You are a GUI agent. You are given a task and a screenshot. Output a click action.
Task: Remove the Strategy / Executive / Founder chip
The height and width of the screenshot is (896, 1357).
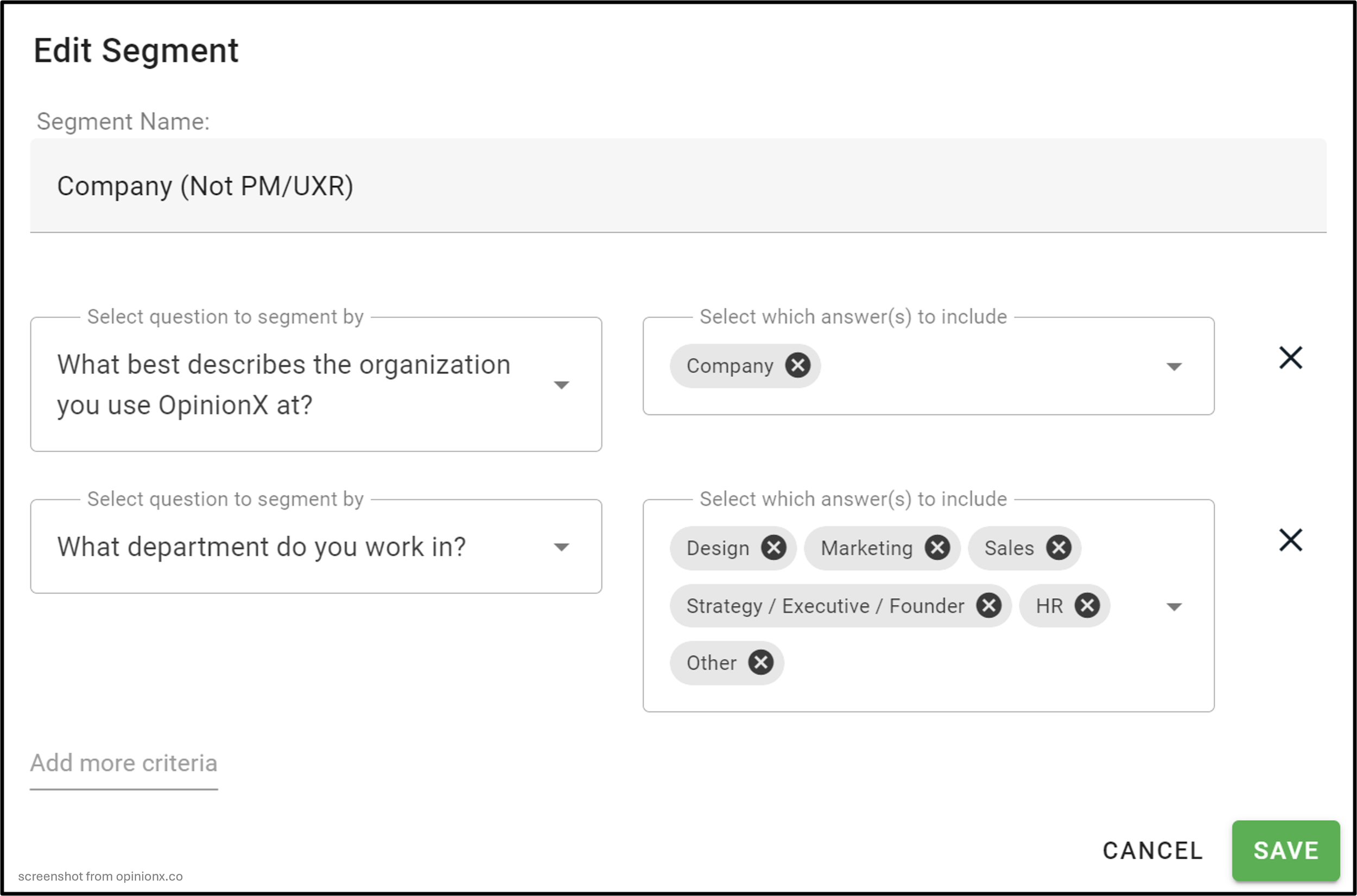tap(988, 605)
